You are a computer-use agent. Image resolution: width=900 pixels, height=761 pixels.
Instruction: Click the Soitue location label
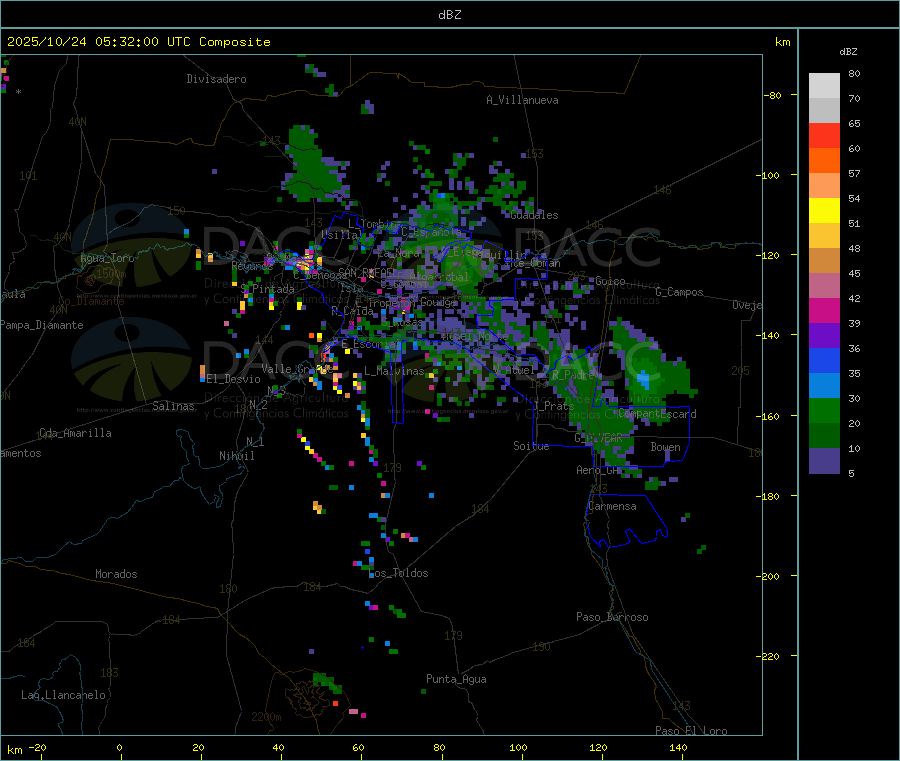tap(531, 446)
